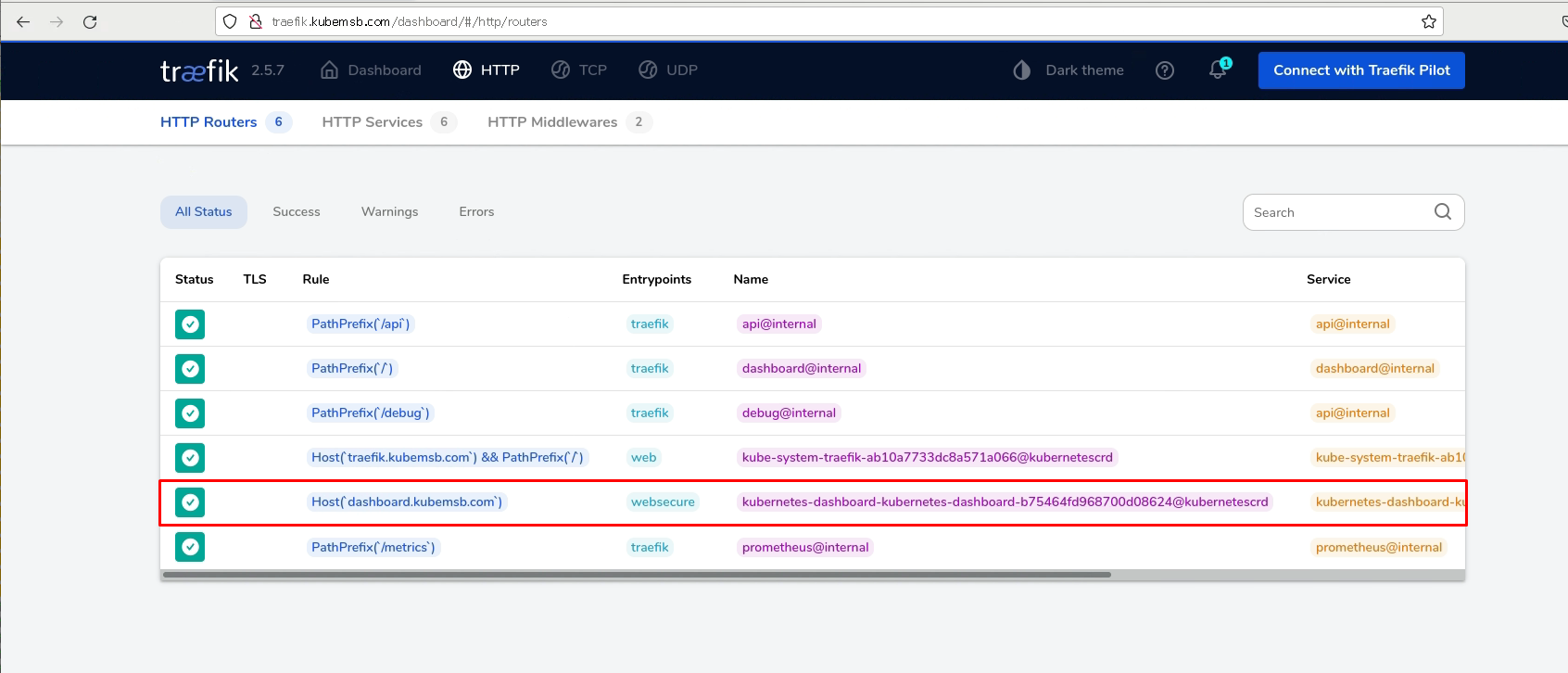Open the help question mark icon
Viewport: 1568px width, 673px height.
click(1165, 70)
